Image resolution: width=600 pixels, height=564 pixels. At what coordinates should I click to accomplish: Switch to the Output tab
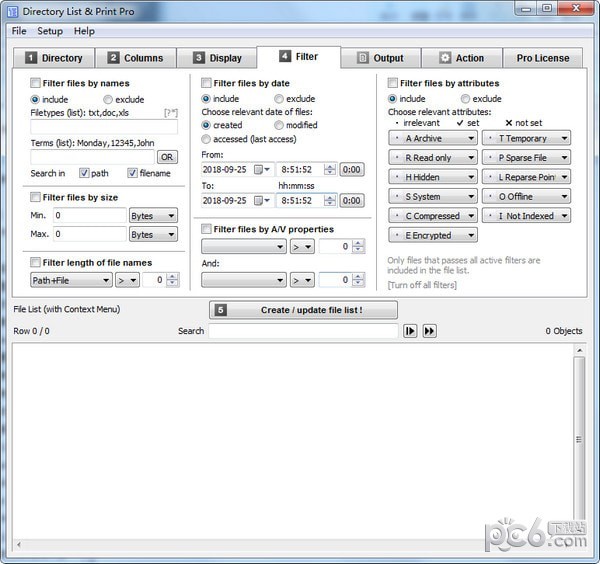(381, 58)
